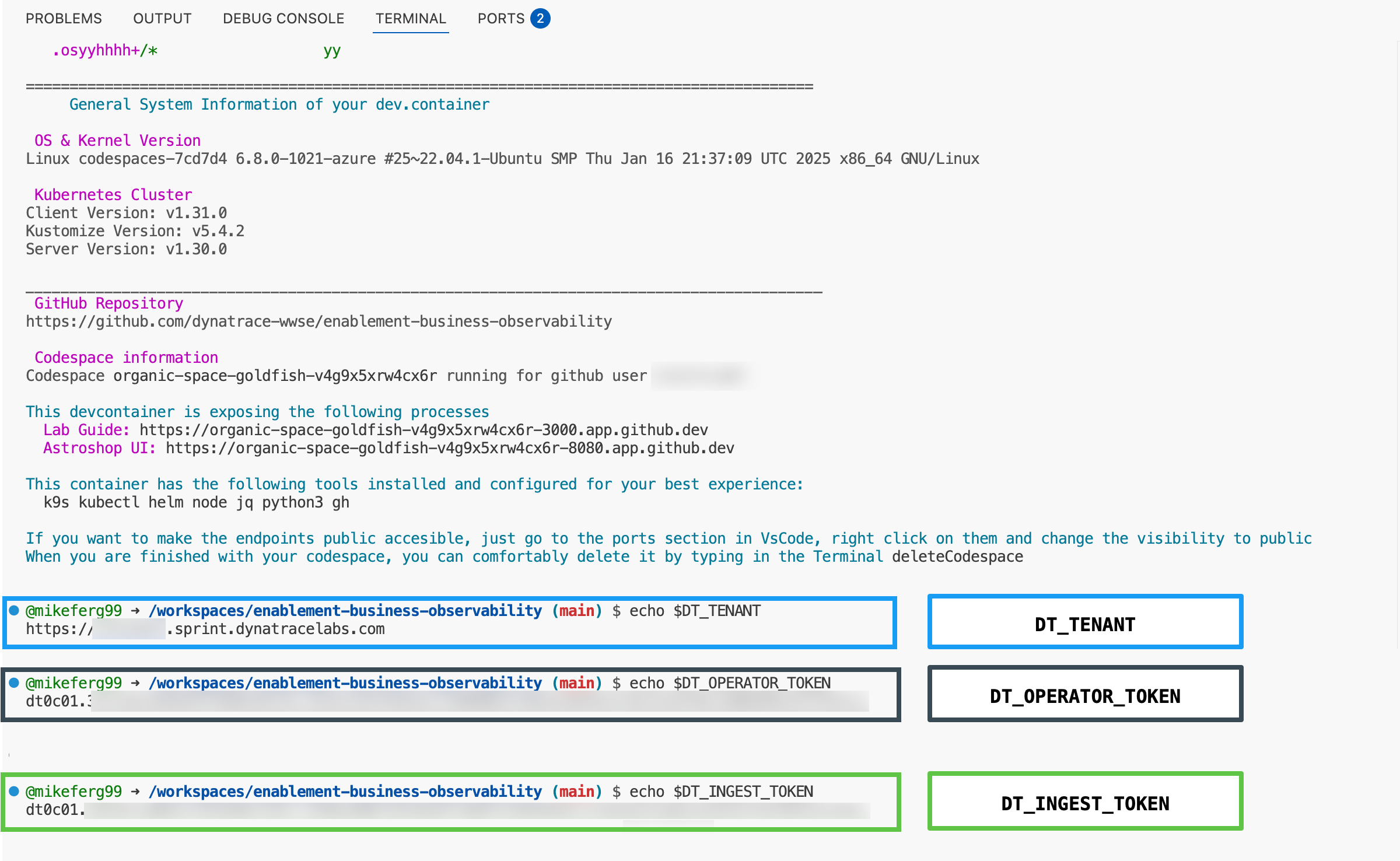This screenshot has height=861, width=1400.
Task: Switch to the PROBLEMS tab
Action: pos(64,19)
